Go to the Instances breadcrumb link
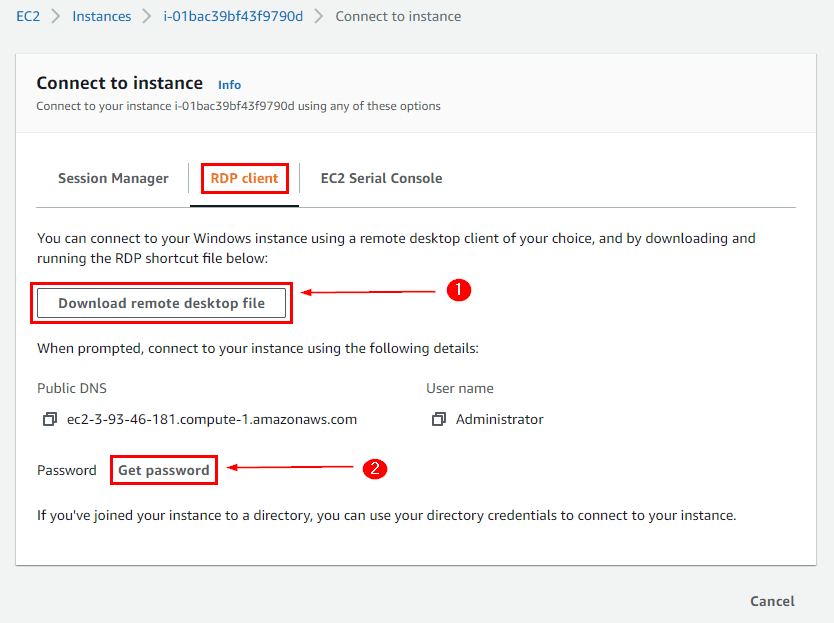834x623 pixels. [101, 16]
